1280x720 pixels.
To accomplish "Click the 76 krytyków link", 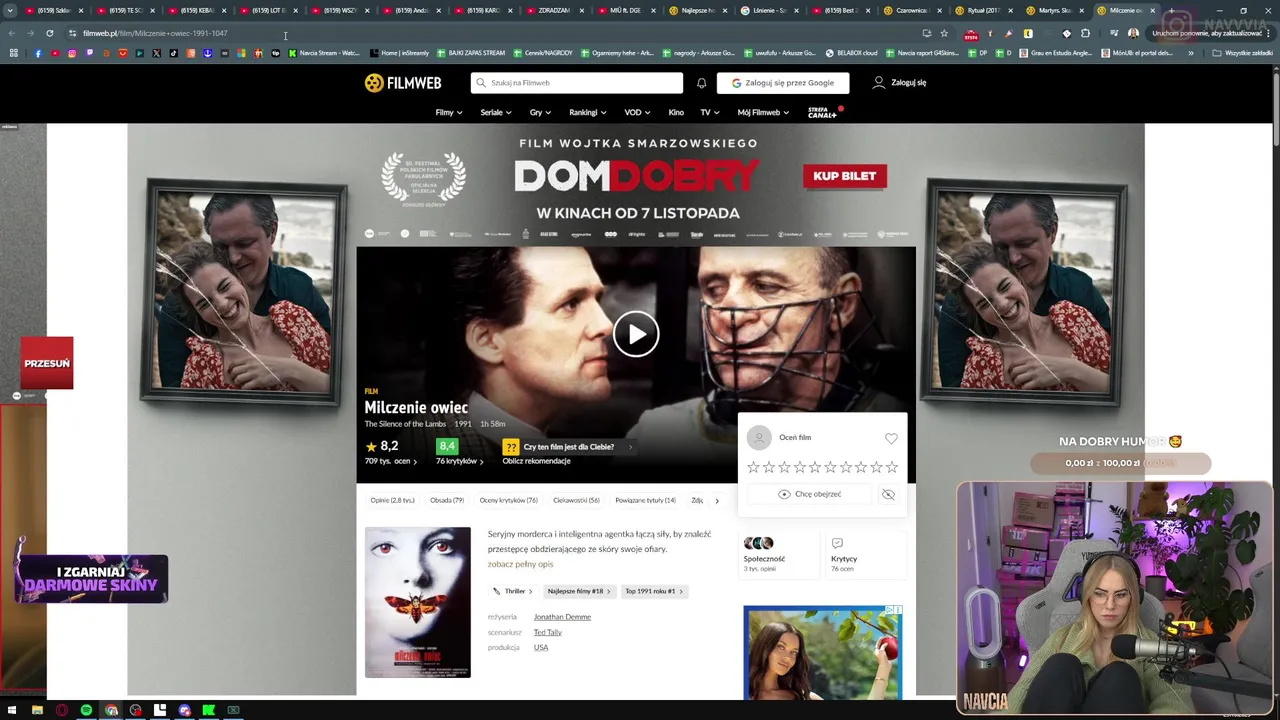I will click(x=460, y=461).
